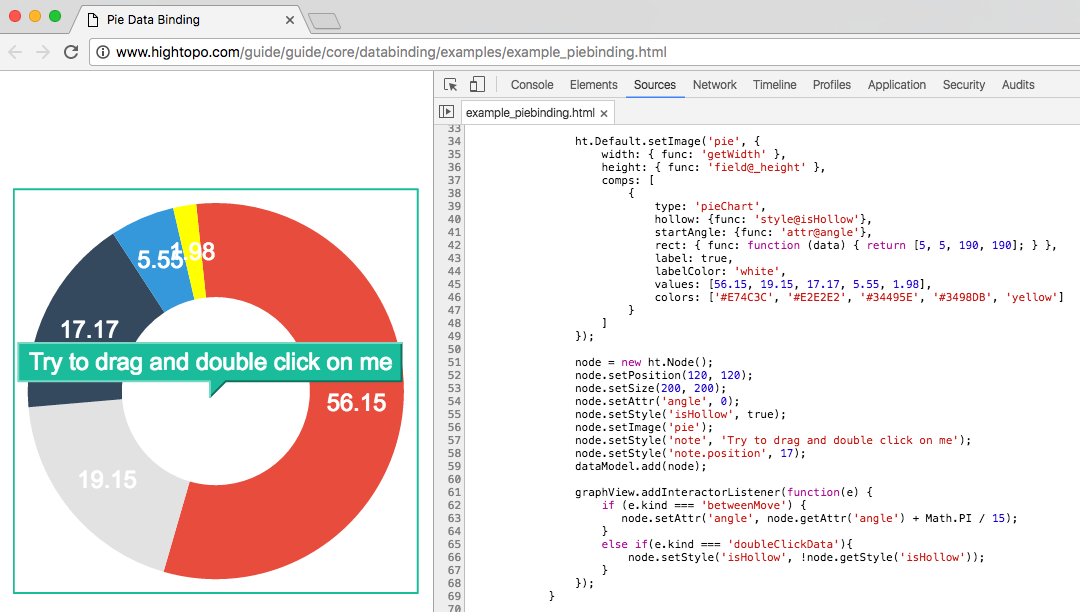Open the Network tab

click(x=714, y=85)
